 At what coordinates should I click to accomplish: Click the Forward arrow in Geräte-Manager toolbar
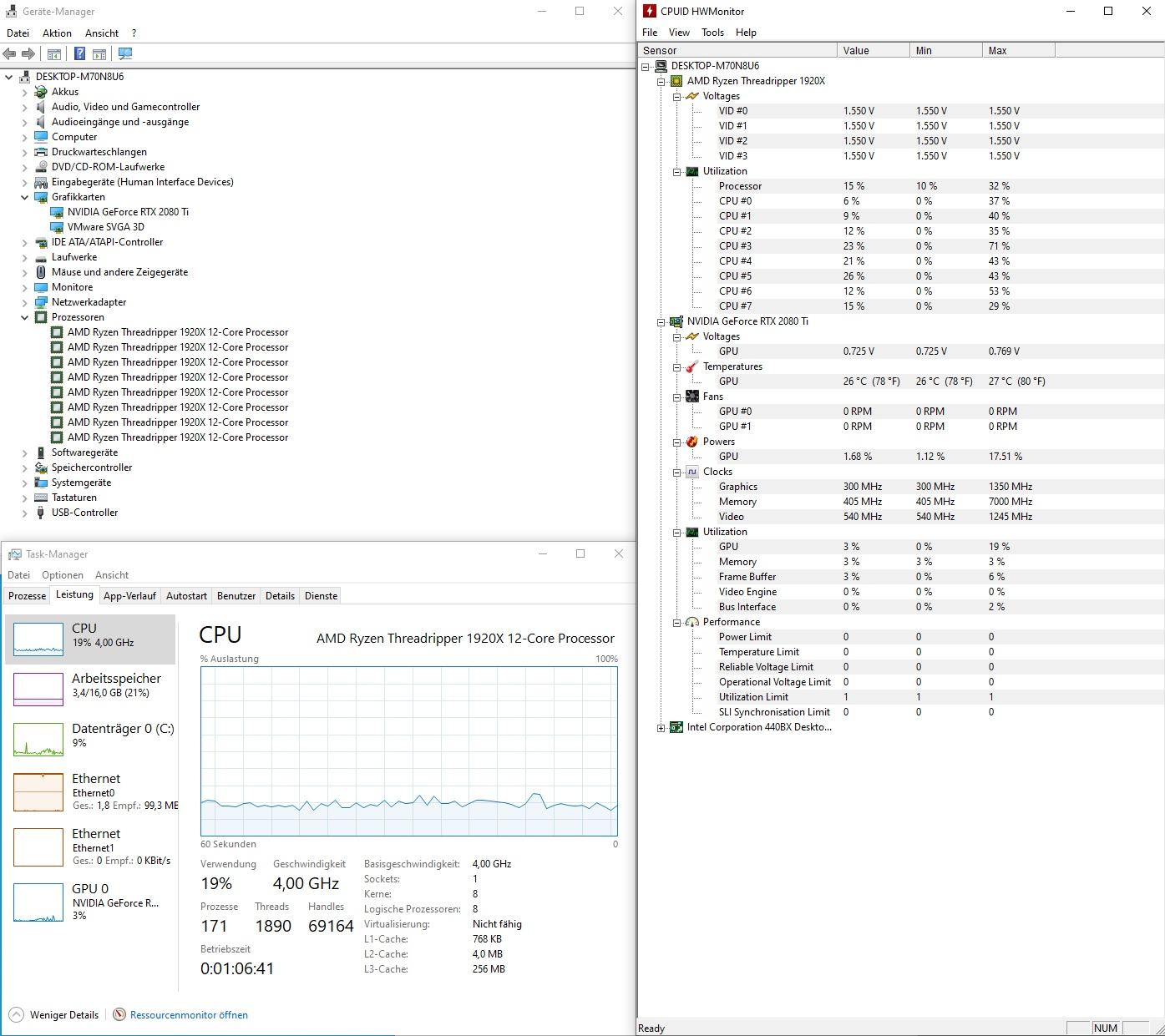click(28, 53)
